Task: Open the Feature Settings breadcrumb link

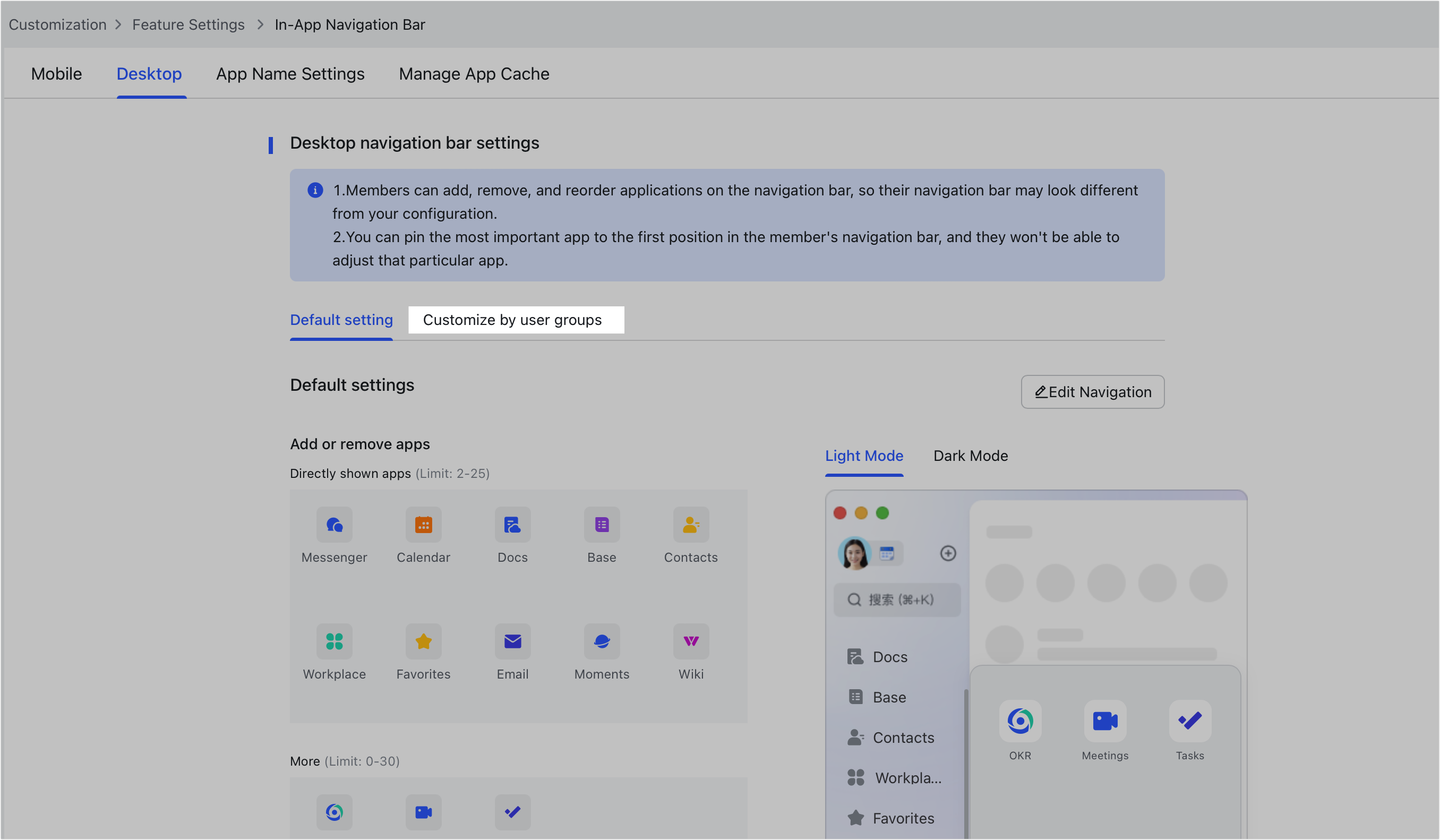Action: pyautogui.click(x=188, y=24)
